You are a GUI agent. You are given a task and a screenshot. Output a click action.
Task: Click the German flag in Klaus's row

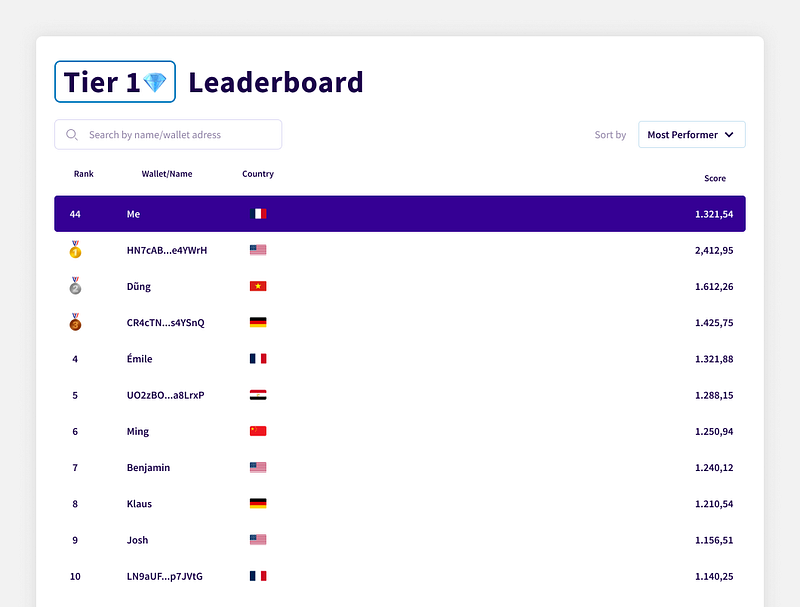pos(258,504)
